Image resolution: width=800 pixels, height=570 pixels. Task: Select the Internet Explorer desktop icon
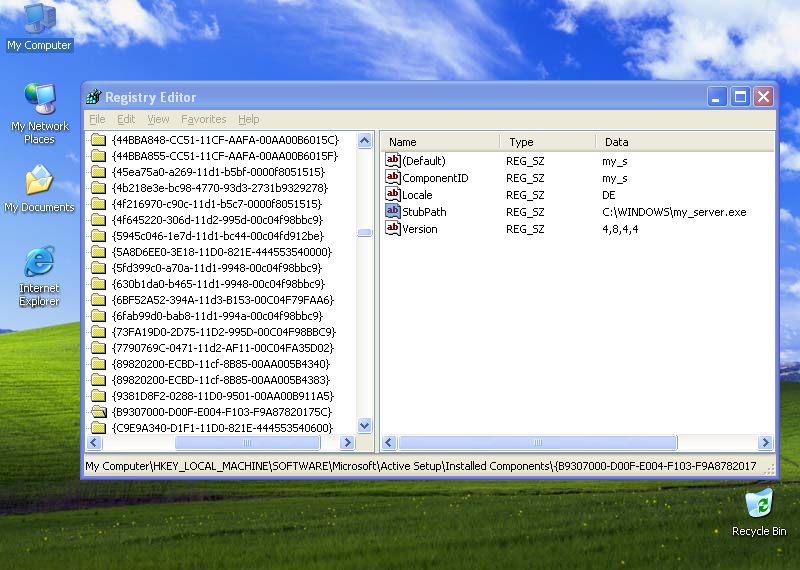pyautogui.click(x=39, y=277)
